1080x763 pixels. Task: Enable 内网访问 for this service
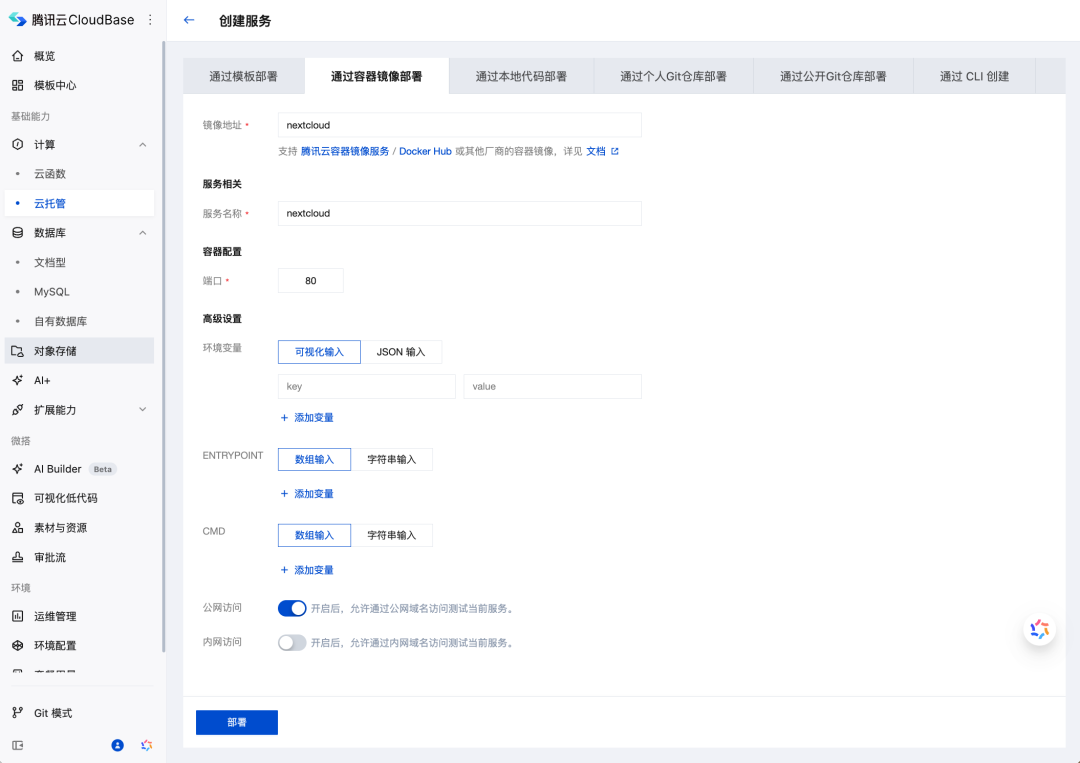coord(292,643)
